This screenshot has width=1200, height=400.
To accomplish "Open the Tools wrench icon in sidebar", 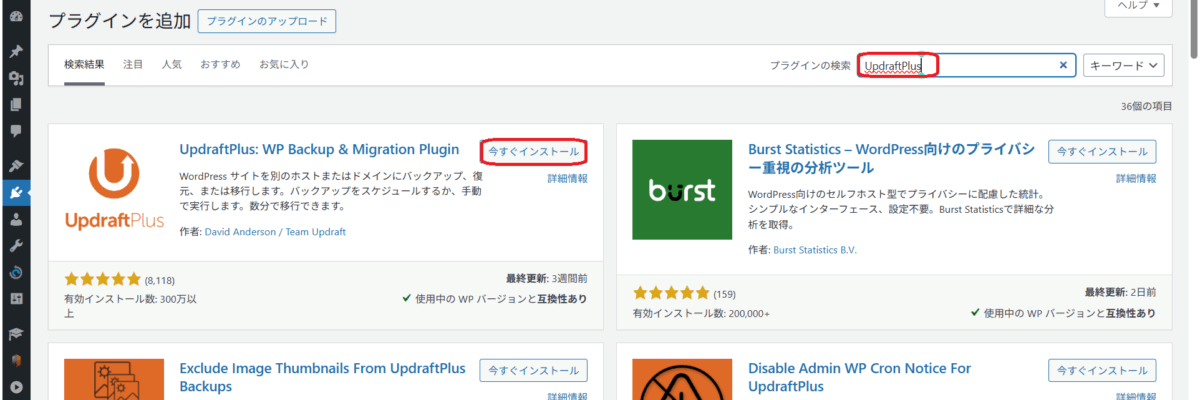I will coord(15,245).
